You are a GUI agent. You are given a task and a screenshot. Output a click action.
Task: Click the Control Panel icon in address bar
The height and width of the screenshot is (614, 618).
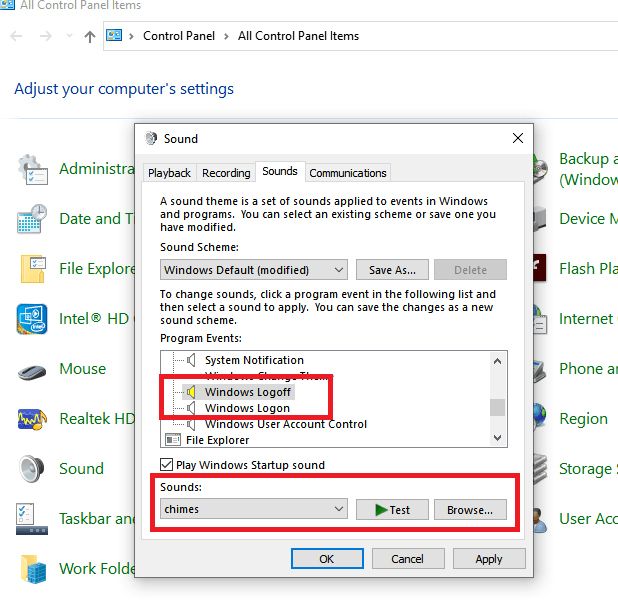114,35
